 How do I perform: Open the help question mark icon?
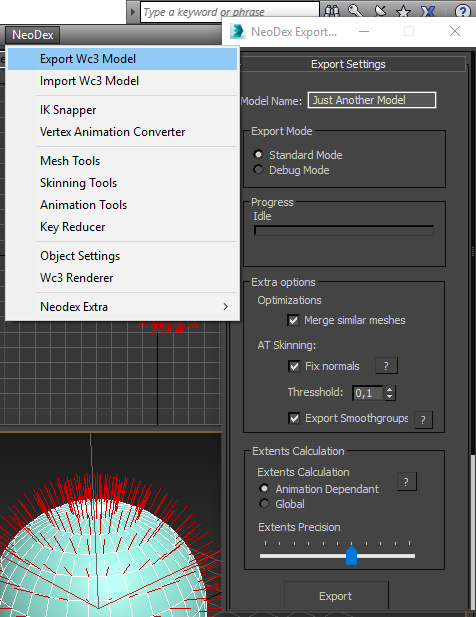click(x=463, y=11)
